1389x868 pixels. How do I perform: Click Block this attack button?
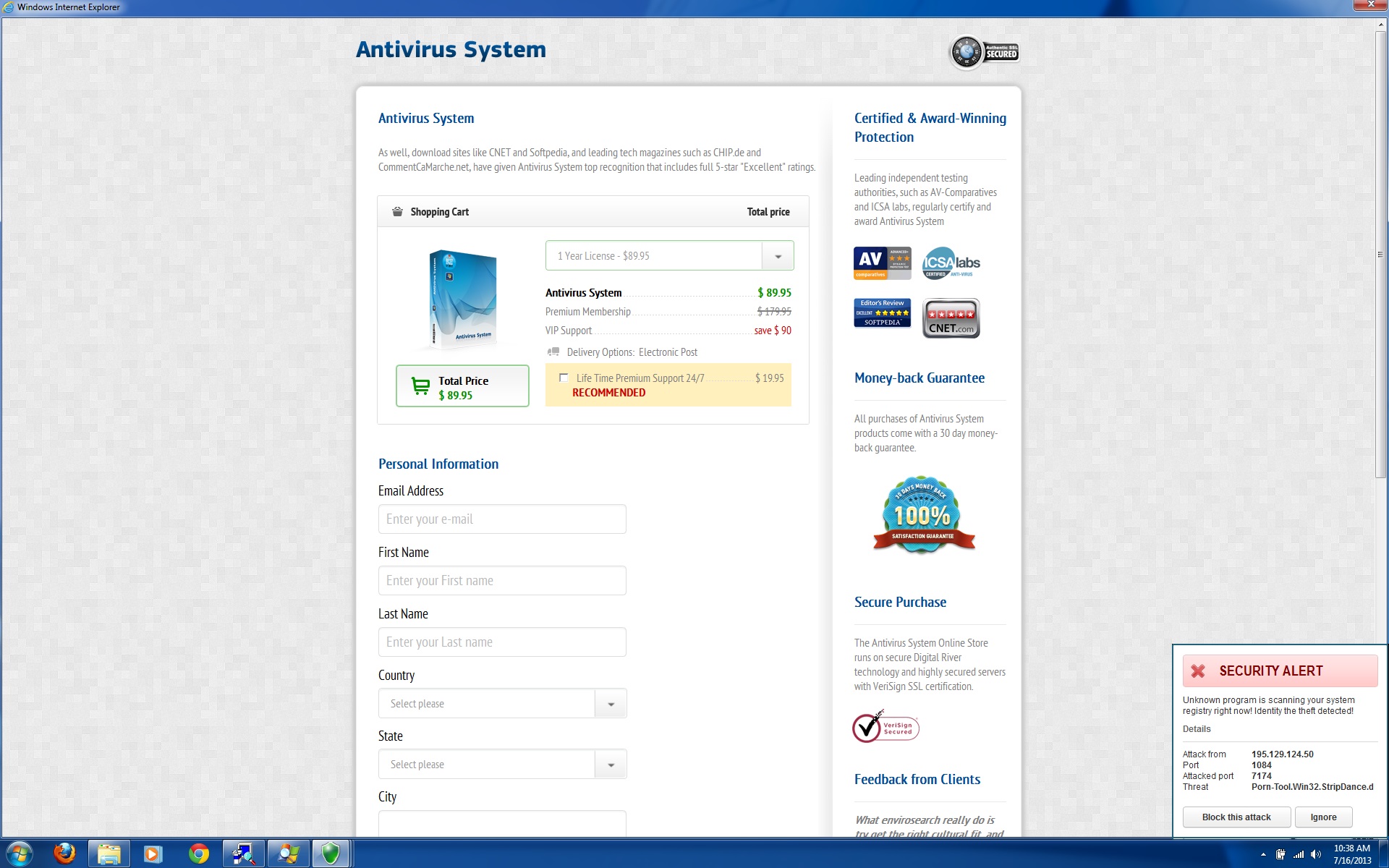click(x=1236, y=817)
